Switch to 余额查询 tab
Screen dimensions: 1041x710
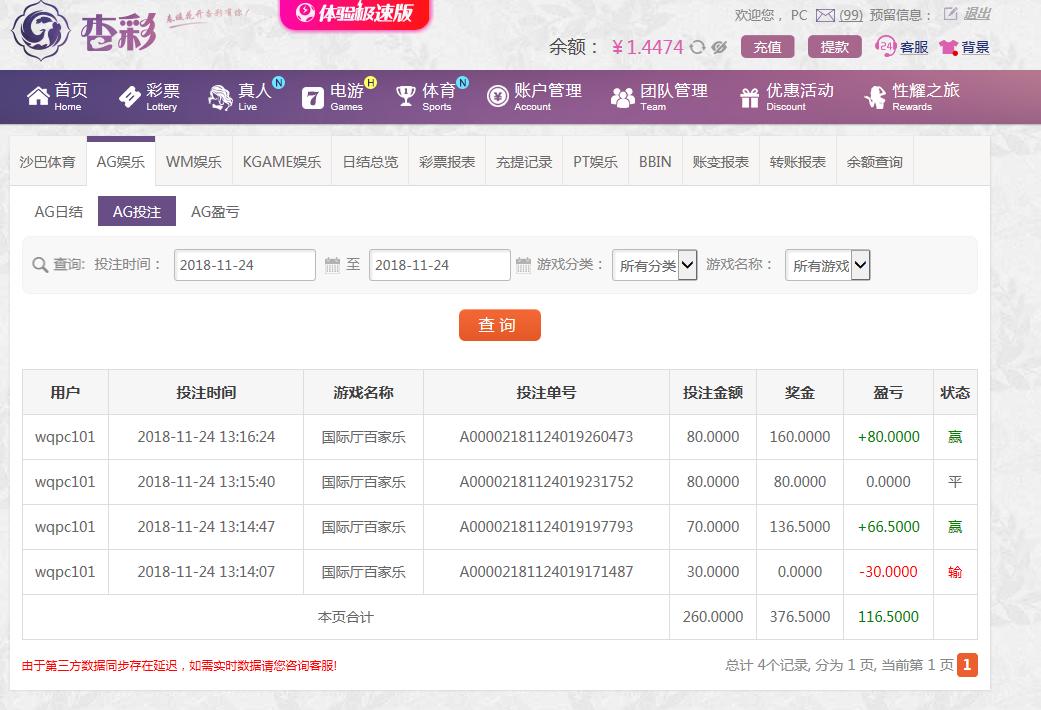pyautogui.click(x=875, y=162)
